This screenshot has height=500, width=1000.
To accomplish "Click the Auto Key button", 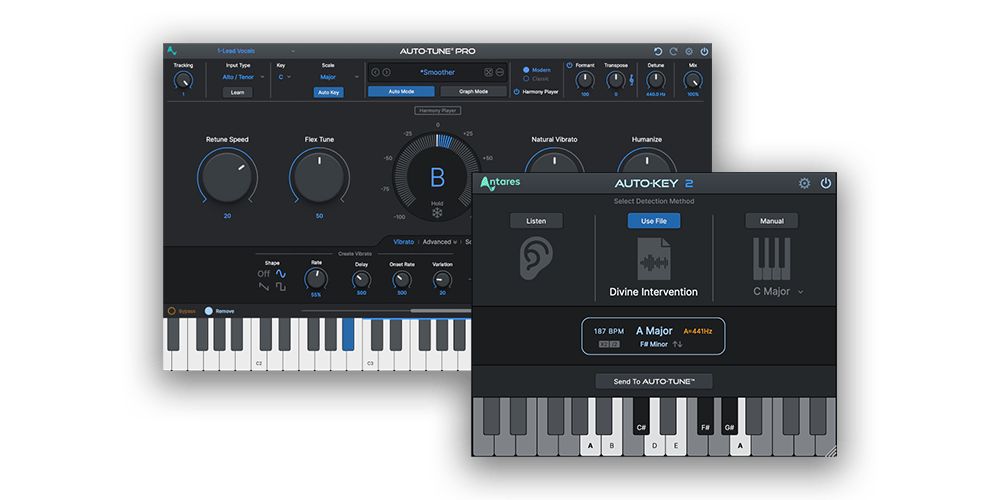I will point(328,92).
